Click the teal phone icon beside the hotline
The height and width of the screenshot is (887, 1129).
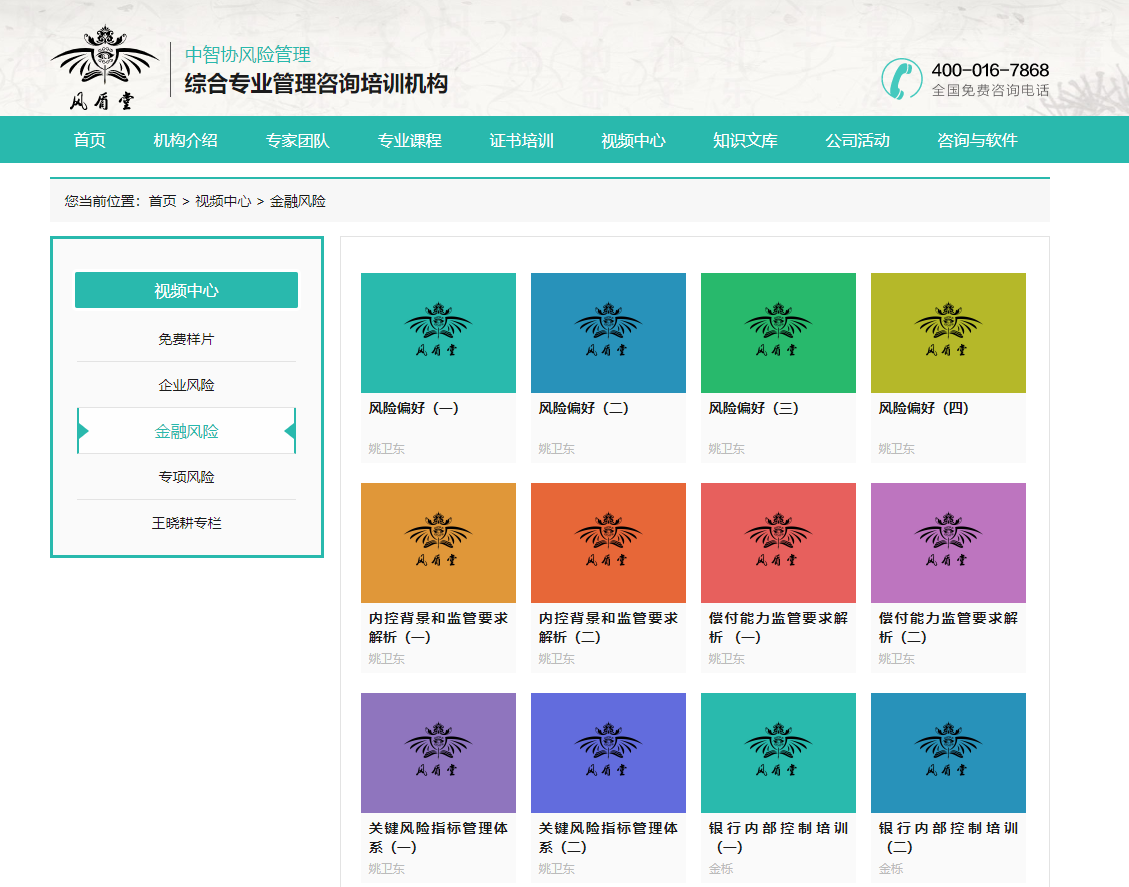coord(901,78)
